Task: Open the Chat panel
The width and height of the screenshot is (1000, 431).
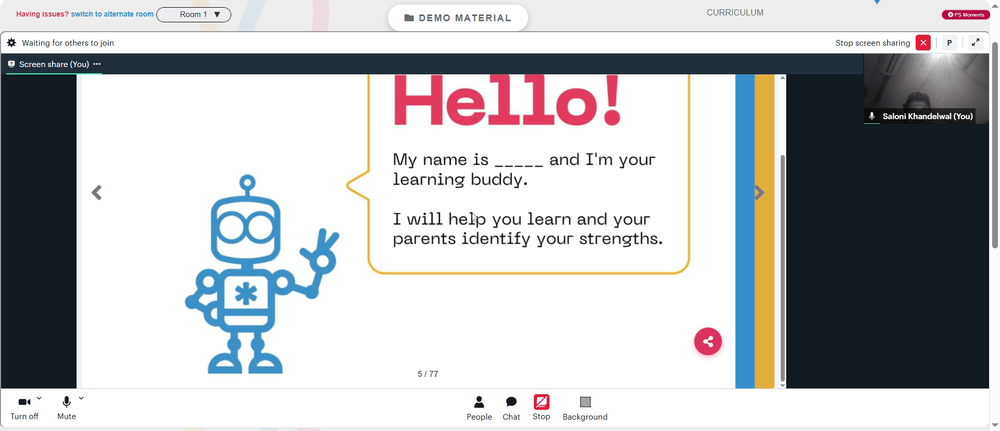Action: [x=511, y=408]
